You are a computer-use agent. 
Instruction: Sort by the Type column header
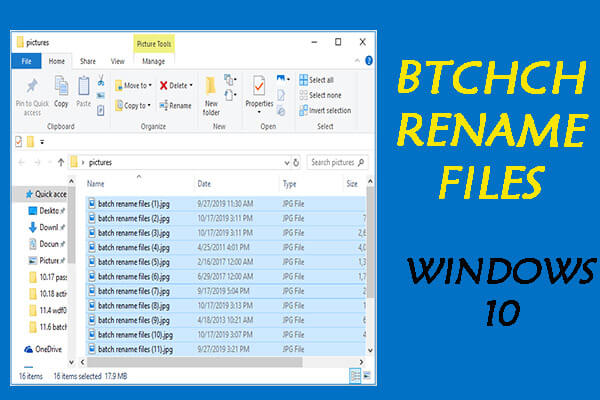(x=290, y=184)
